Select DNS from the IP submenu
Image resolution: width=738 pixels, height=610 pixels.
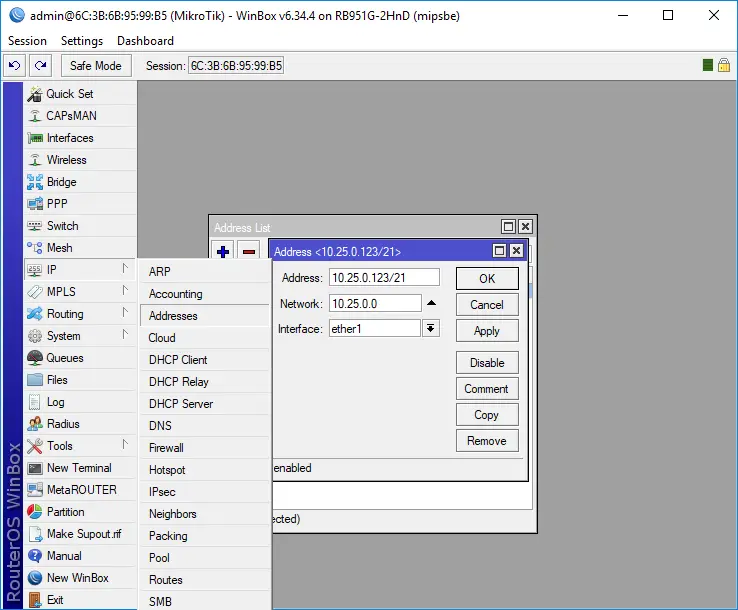tap(205, 425)
